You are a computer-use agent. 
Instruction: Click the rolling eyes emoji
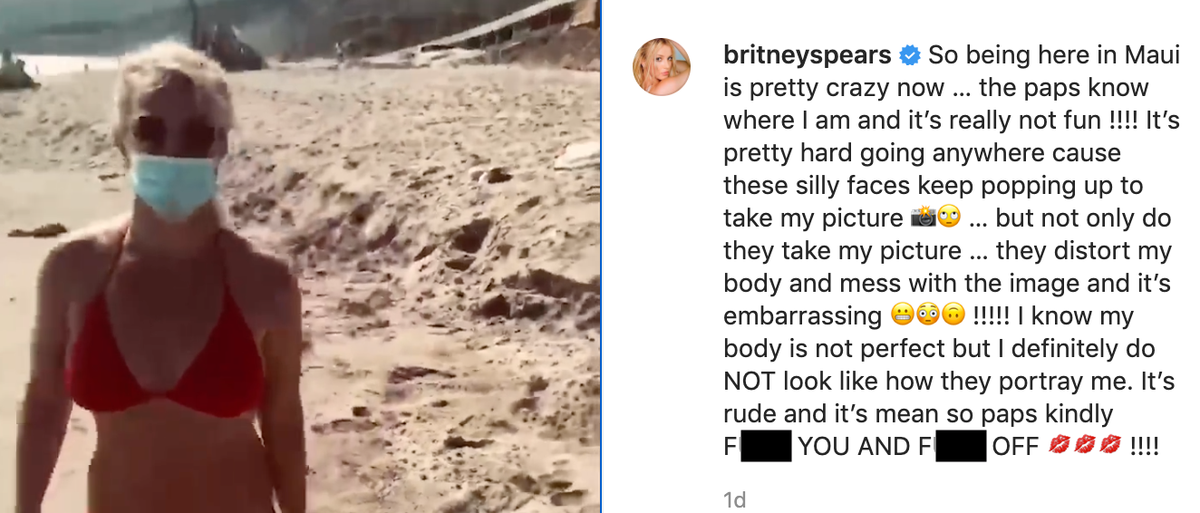[949, 218]
